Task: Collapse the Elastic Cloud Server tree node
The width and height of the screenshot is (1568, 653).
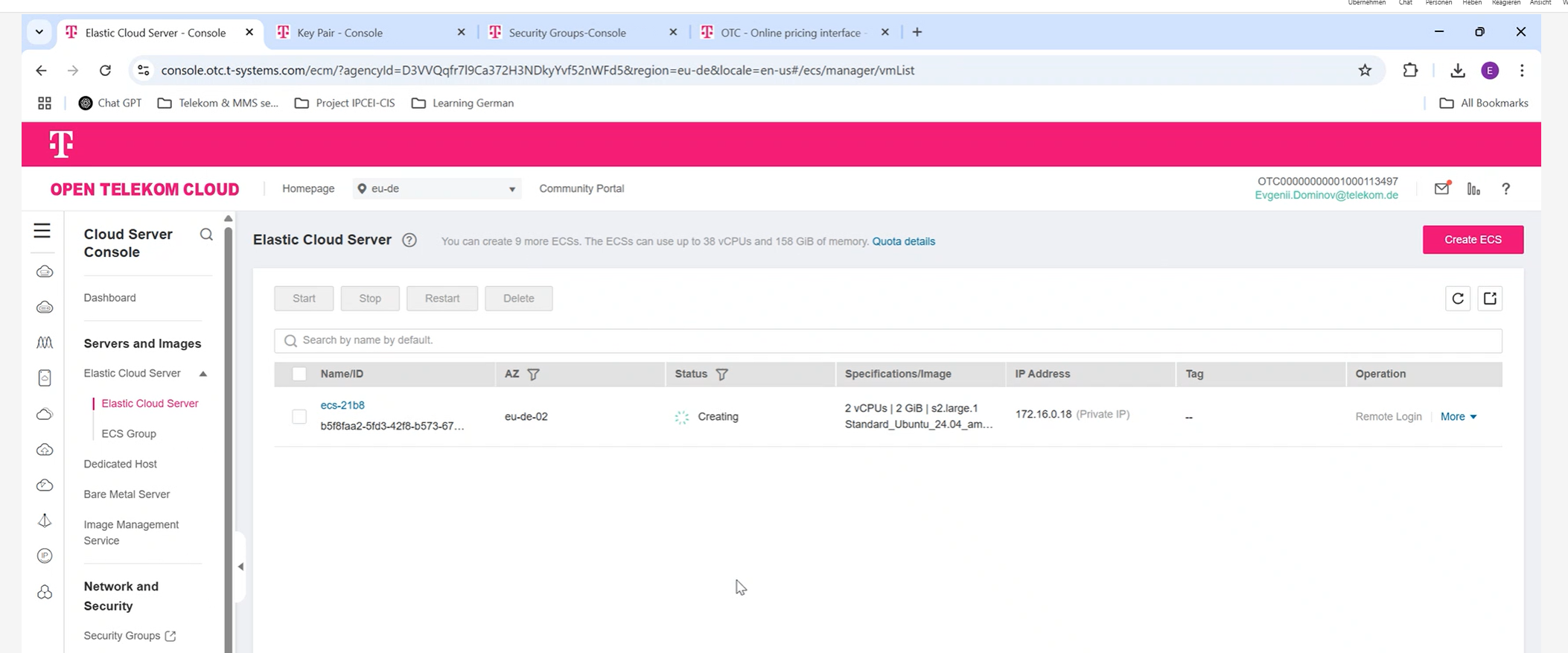Action: [203, 374]
